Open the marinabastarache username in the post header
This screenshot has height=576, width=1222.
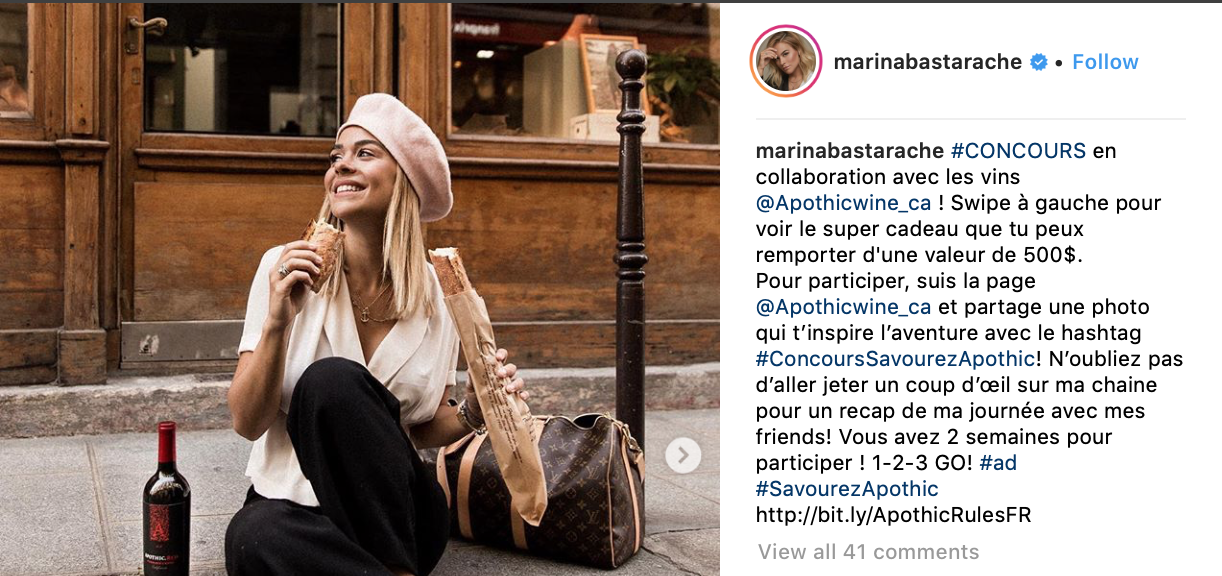[928, 62]
